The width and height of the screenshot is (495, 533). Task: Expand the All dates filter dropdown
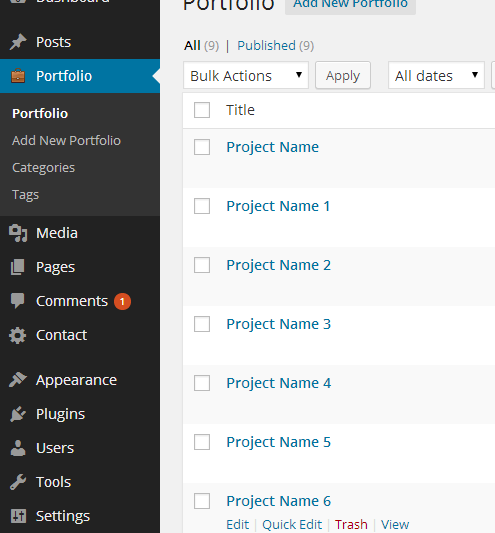(436, 75)
